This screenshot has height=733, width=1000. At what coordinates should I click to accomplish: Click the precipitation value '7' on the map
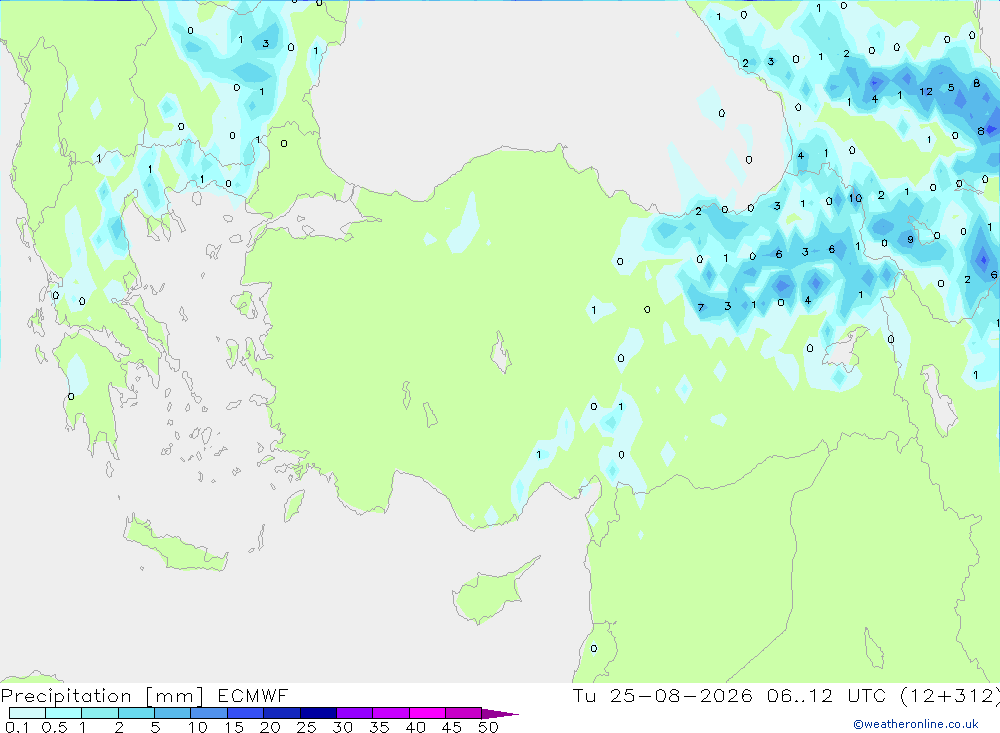[701, 307]
